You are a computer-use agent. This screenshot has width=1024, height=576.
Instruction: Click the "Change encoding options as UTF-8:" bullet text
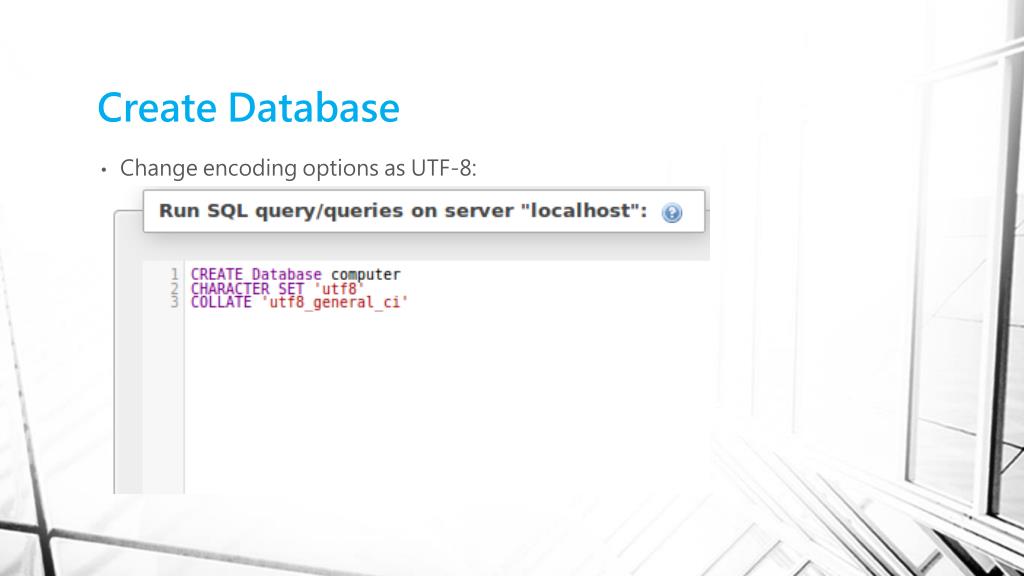pos(298,168)
